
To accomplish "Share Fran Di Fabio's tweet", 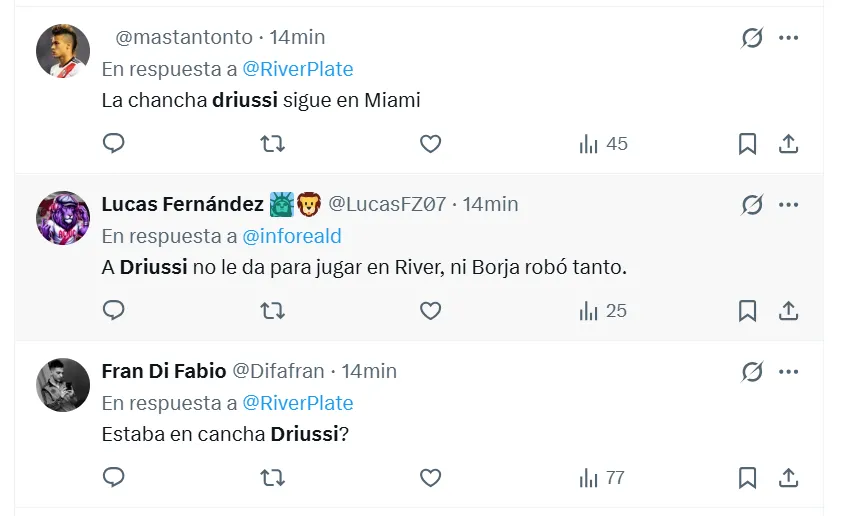I will [x=788, y=478].
